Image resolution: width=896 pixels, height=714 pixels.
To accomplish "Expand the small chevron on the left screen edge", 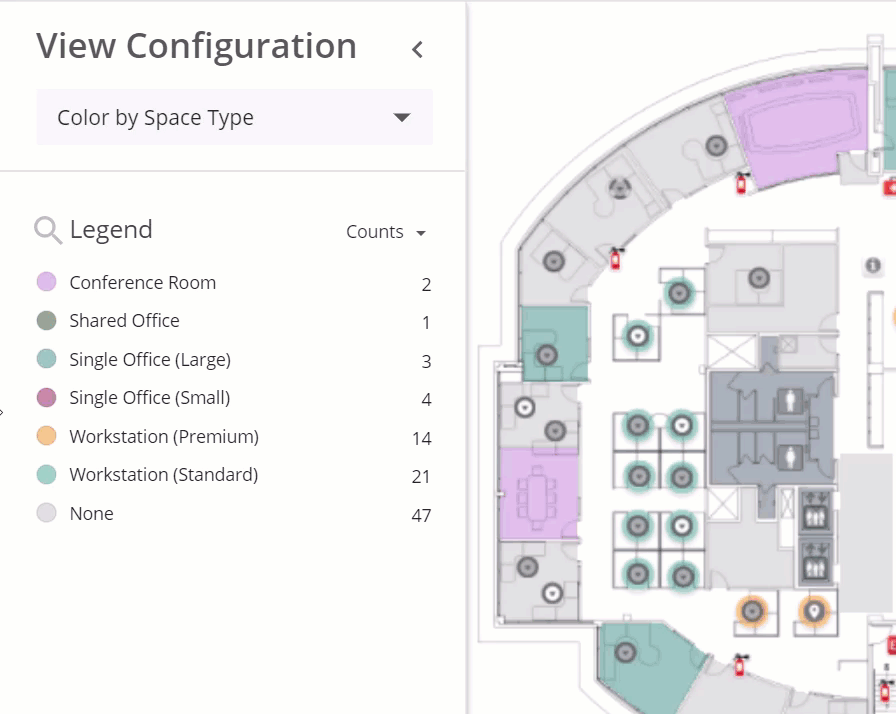I will 3,410.
